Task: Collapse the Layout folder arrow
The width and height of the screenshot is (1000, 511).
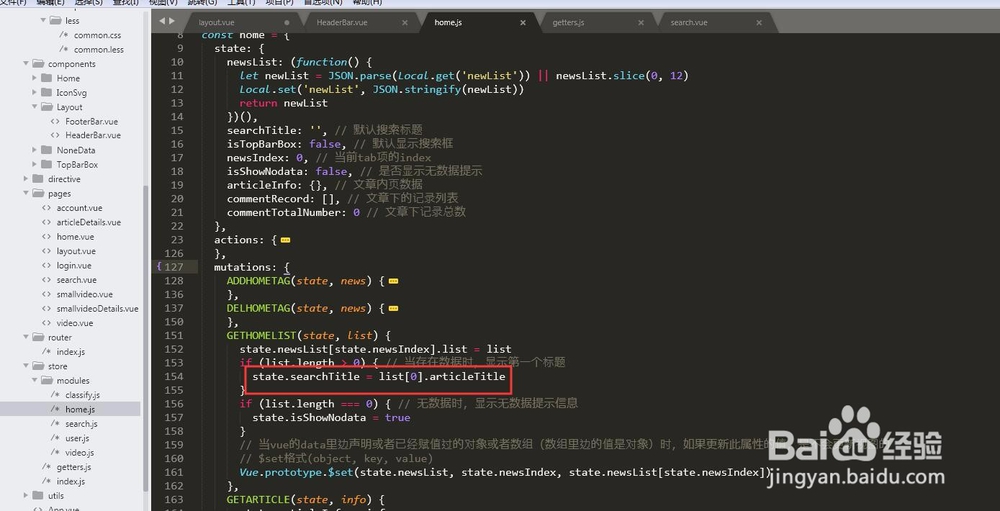Action: point(34,107)
